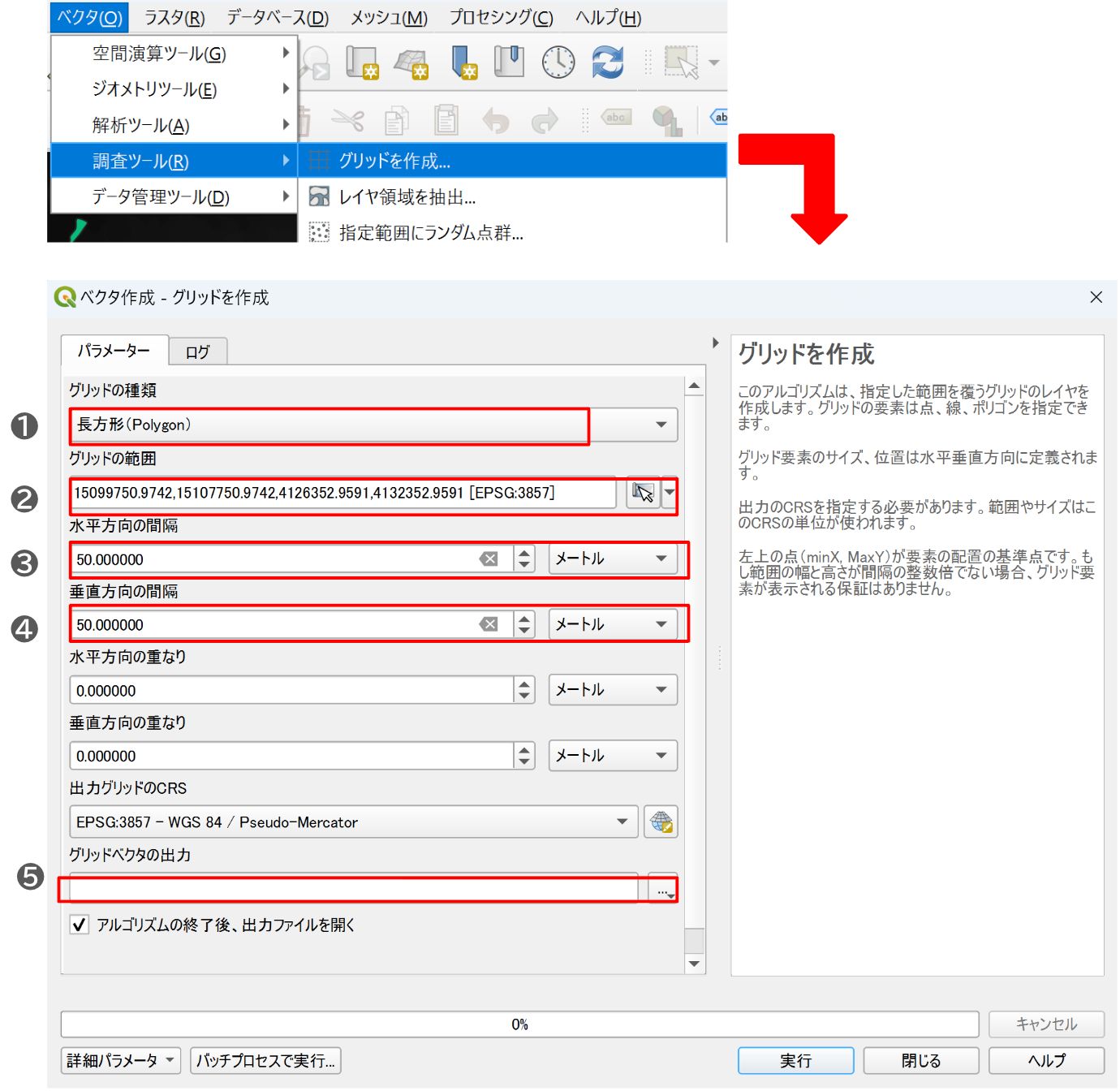The height and width of the screenshot is (1091, 1120).
Task: Open unit dropdown for 垂直方向の間隔
Action: [613, 624]
